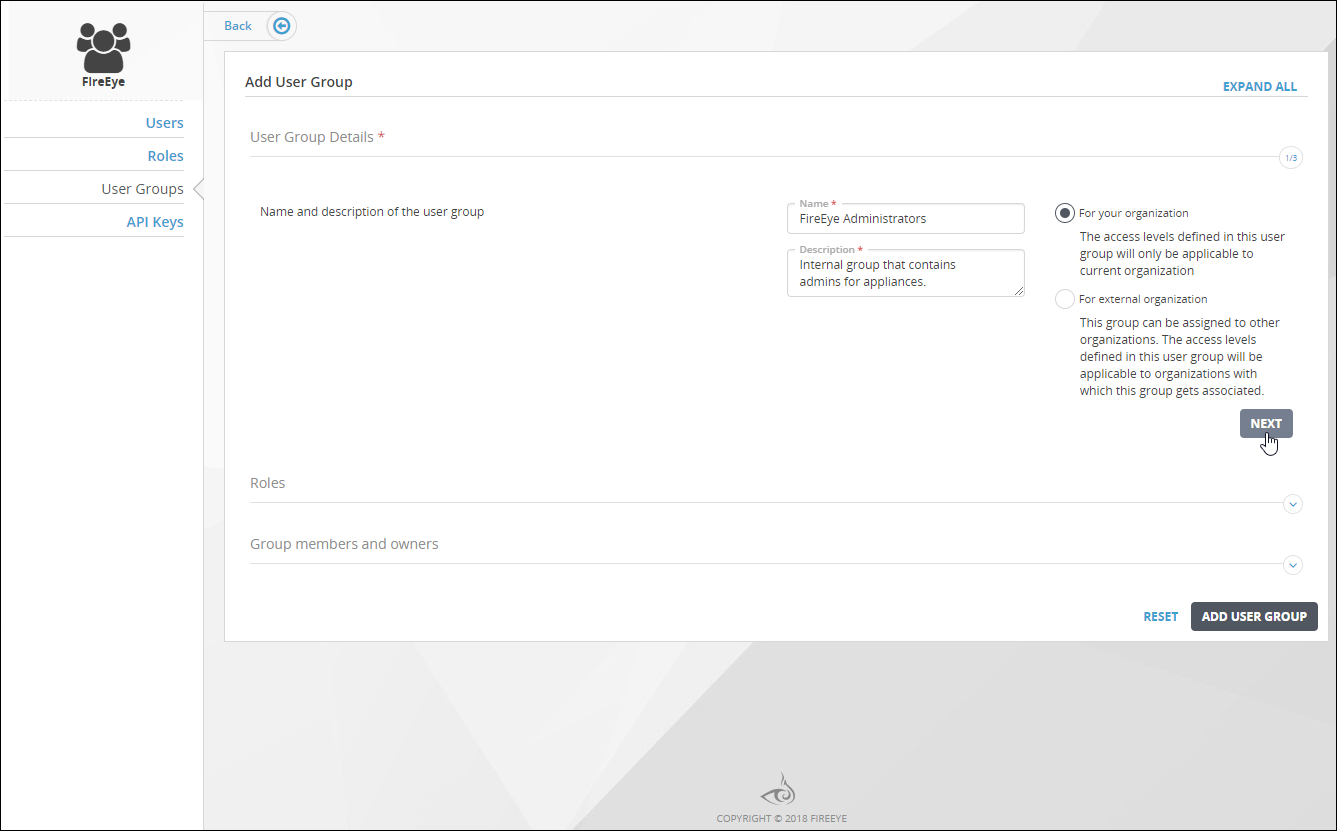Viewport: 1337px width, 831px height.
Task: Click the Roles section header text
Action: [268, 483]
